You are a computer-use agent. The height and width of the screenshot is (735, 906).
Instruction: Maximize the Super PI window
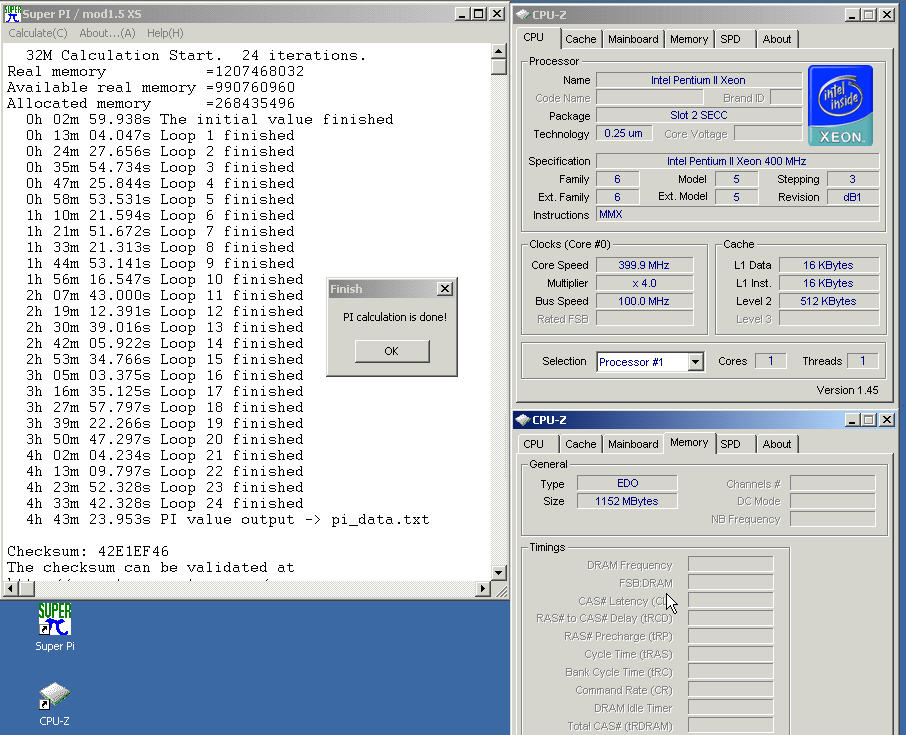[x=478, y=14]
